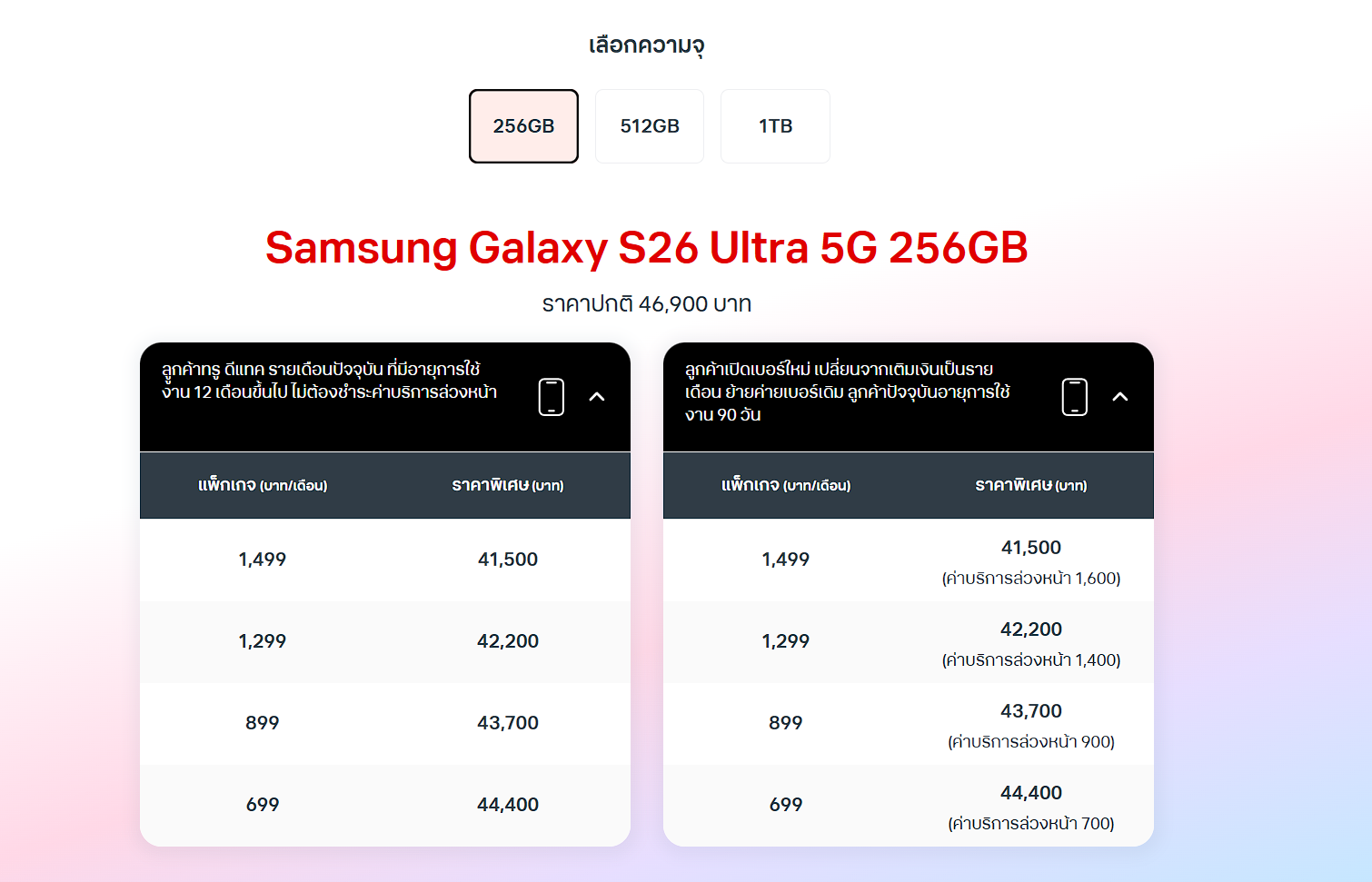Collapse the new-number customer price table
Image resolution: width=1372 pixels, height=882 pixels.
coord(1120,397)
